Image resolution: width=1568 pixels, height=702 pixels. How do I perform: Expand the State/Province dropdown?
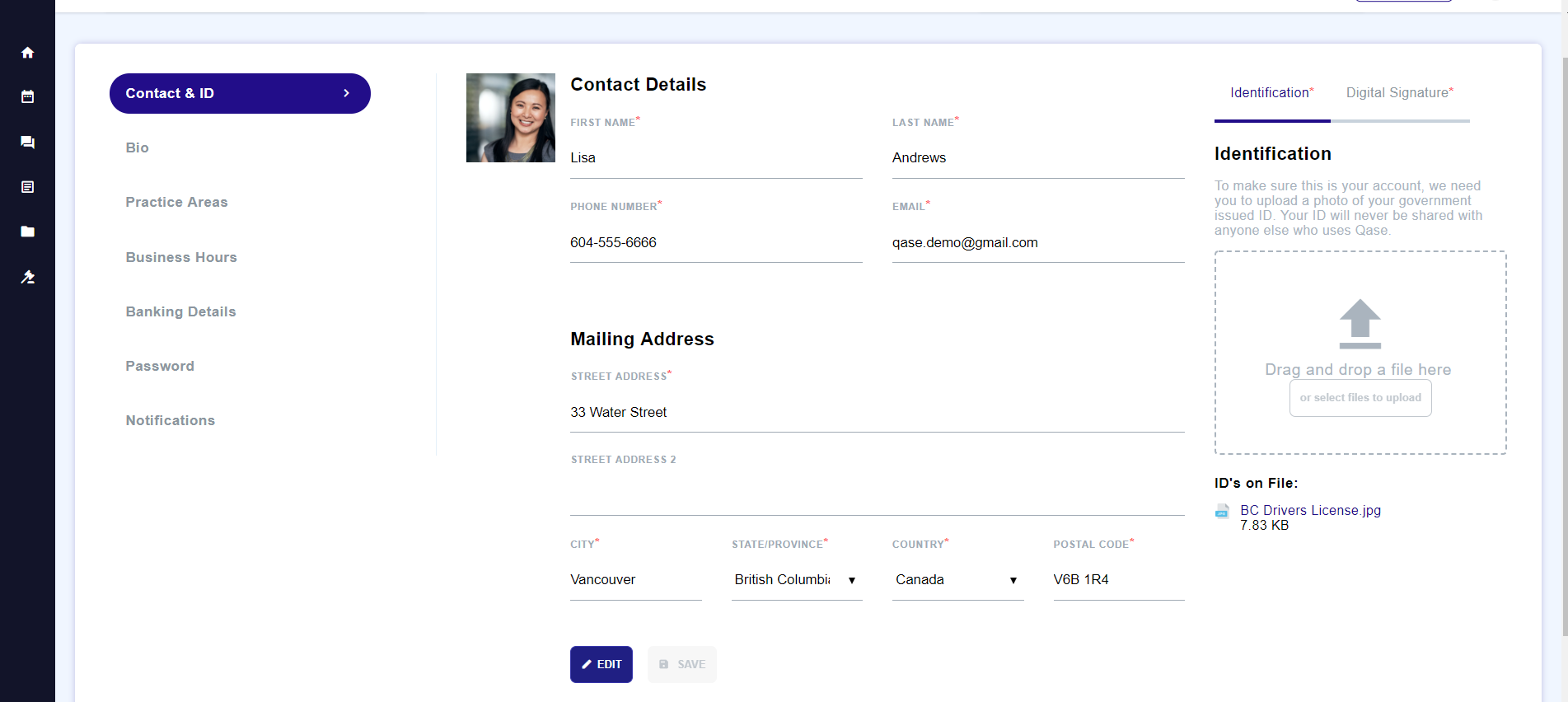797,580
